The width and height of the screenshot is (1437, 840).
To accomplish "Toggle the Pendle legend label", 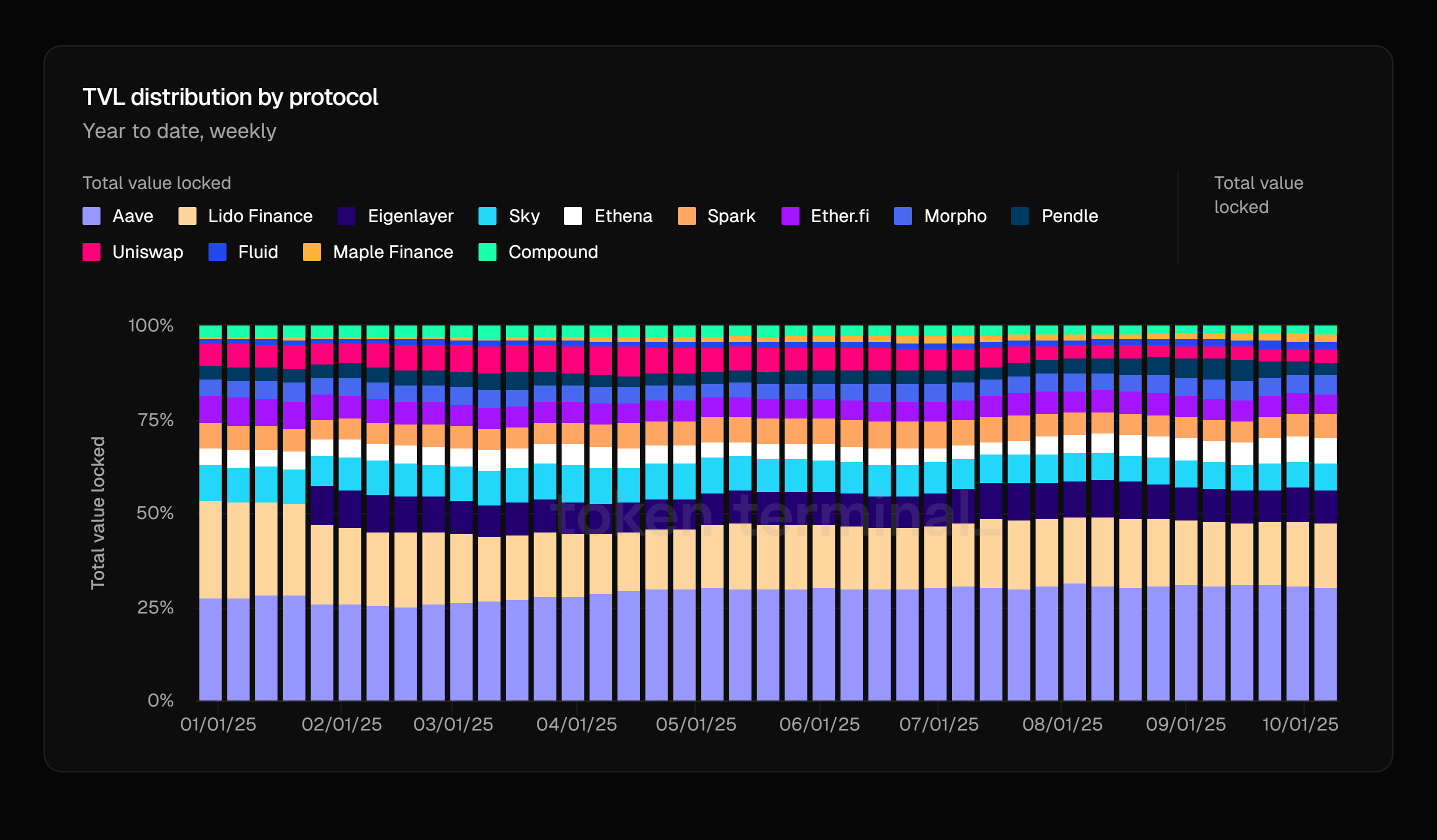I will 1070,216.
